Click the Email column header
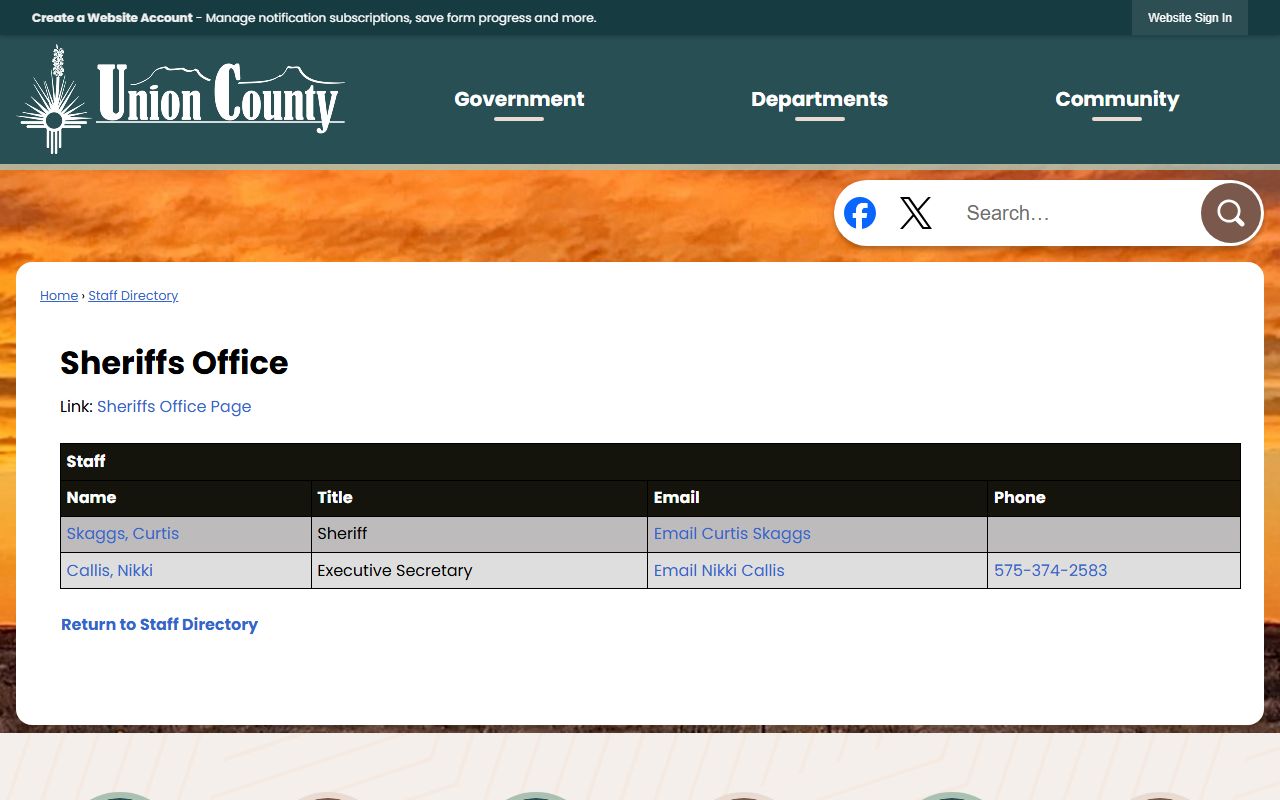Screen dimensions: 1280x800 (x=817, y=498)
